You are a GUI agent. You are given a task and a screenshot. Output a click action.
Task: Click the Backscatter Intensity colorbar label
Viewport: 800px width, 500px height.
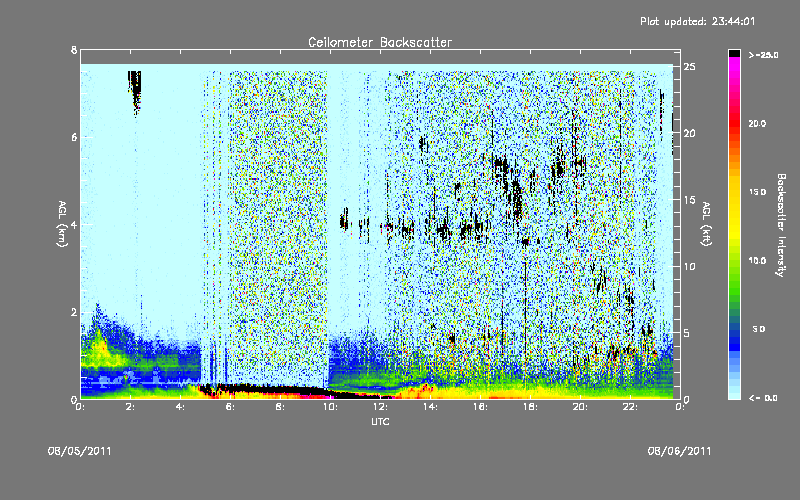(781, 225)
